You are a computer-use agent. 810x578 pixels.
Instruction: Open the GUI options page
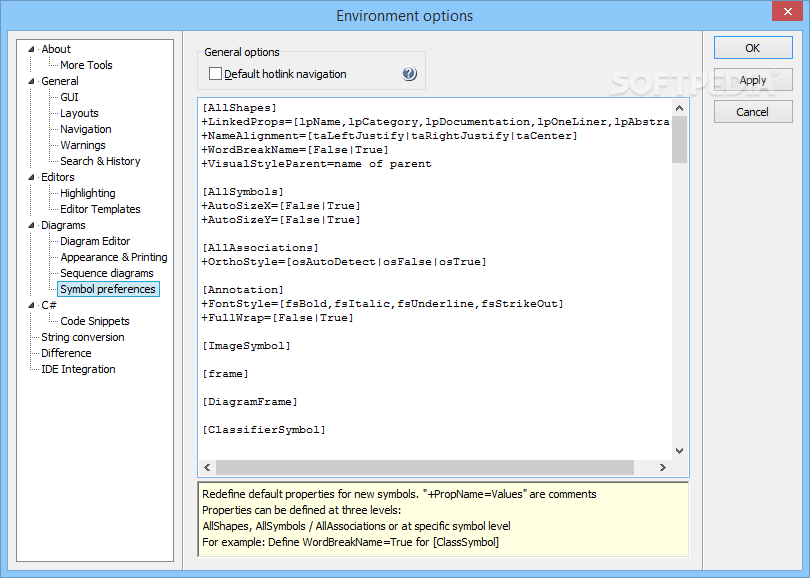69,97
